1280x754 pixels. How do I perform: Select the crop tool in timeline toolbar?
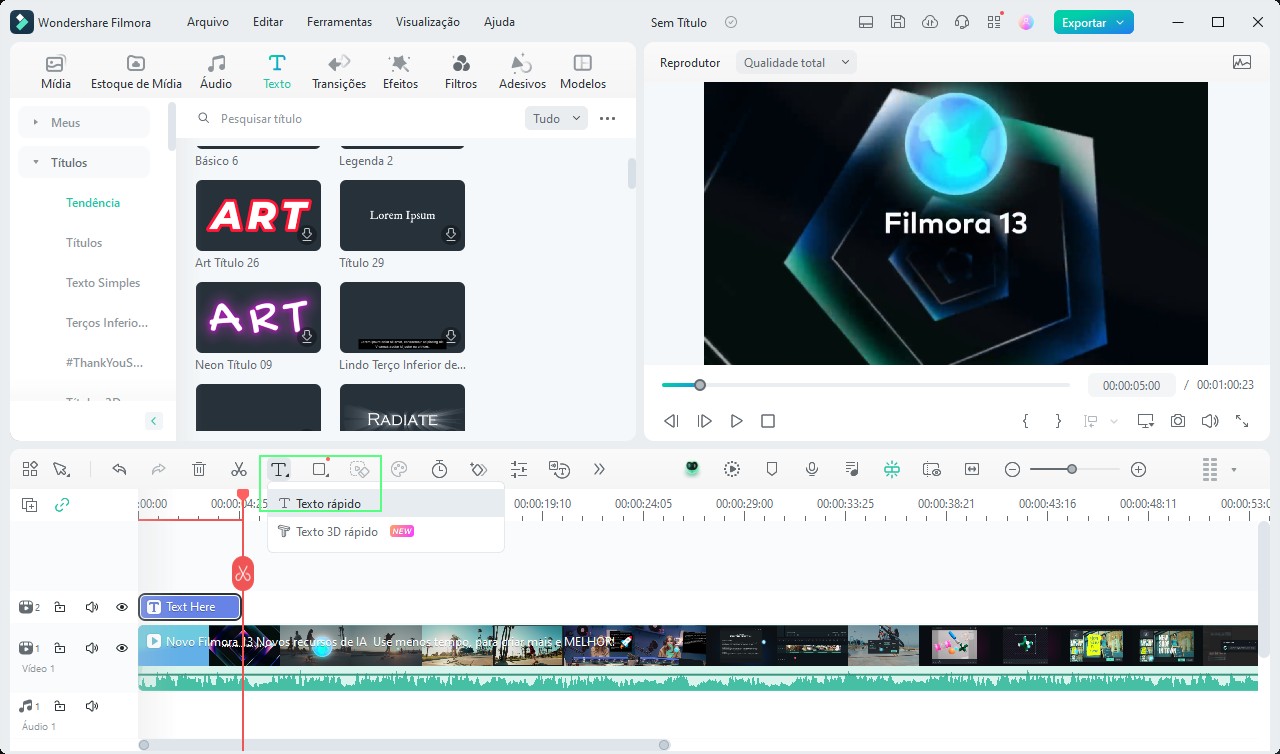pos(320,469)
